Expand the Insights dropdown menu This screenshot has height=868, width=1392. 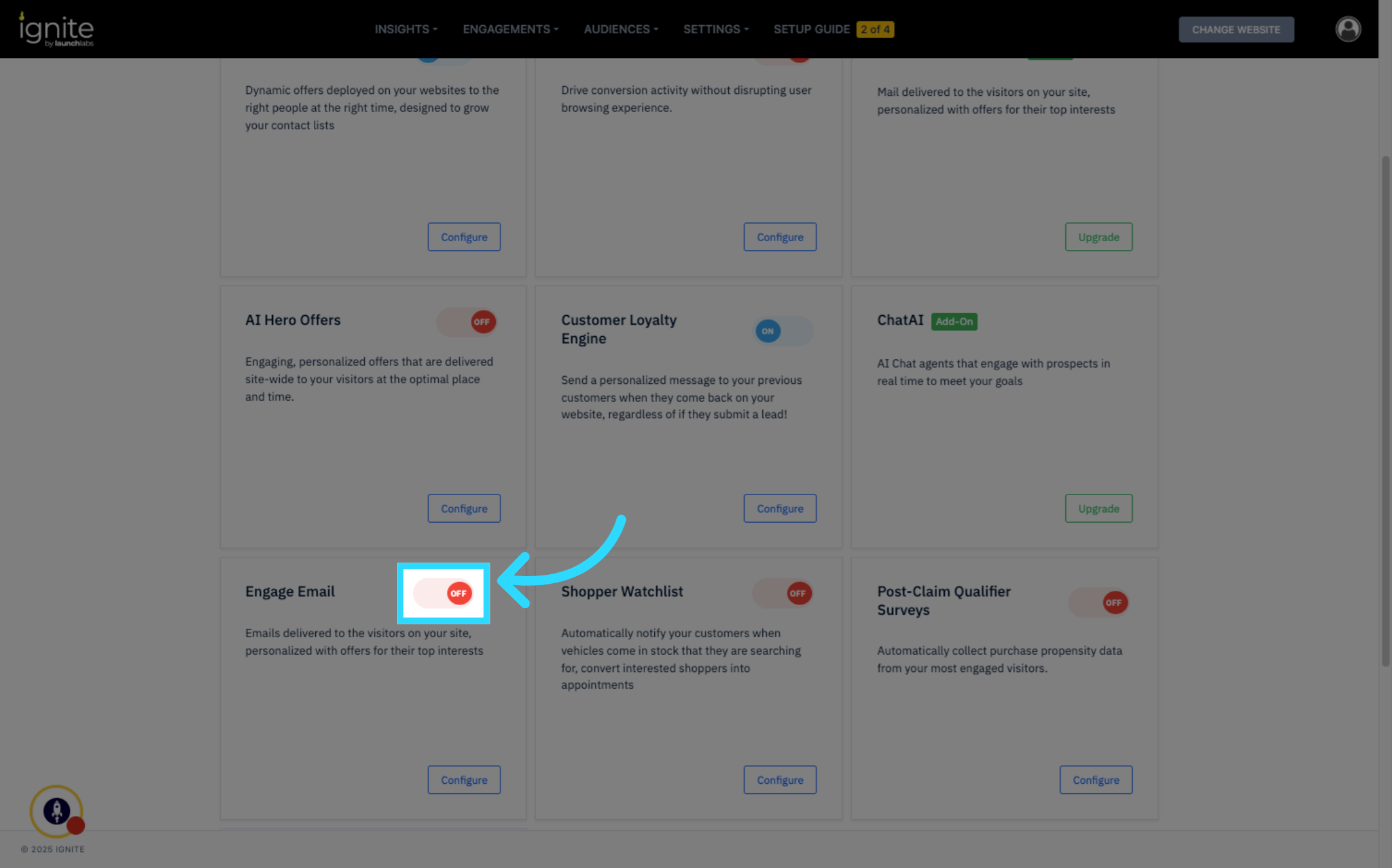(406, 30)
